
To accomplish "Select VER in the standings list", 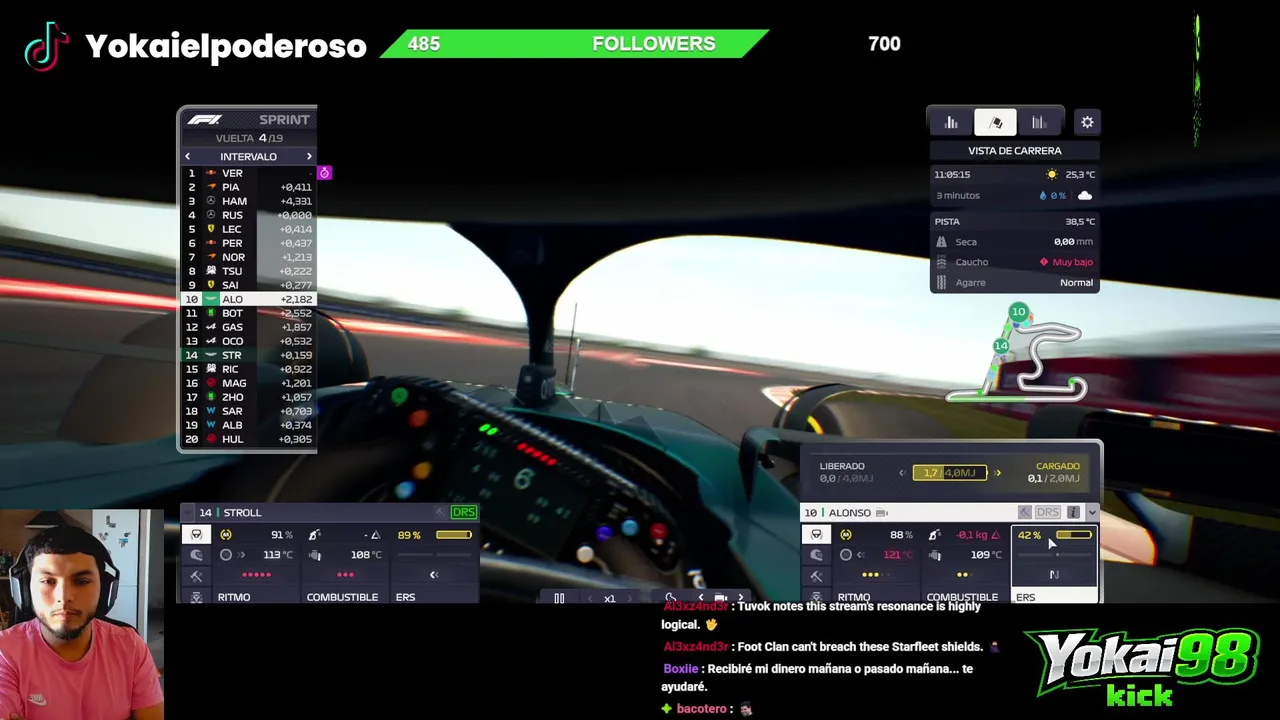I will pyautogui.click(x=247, y=173).
